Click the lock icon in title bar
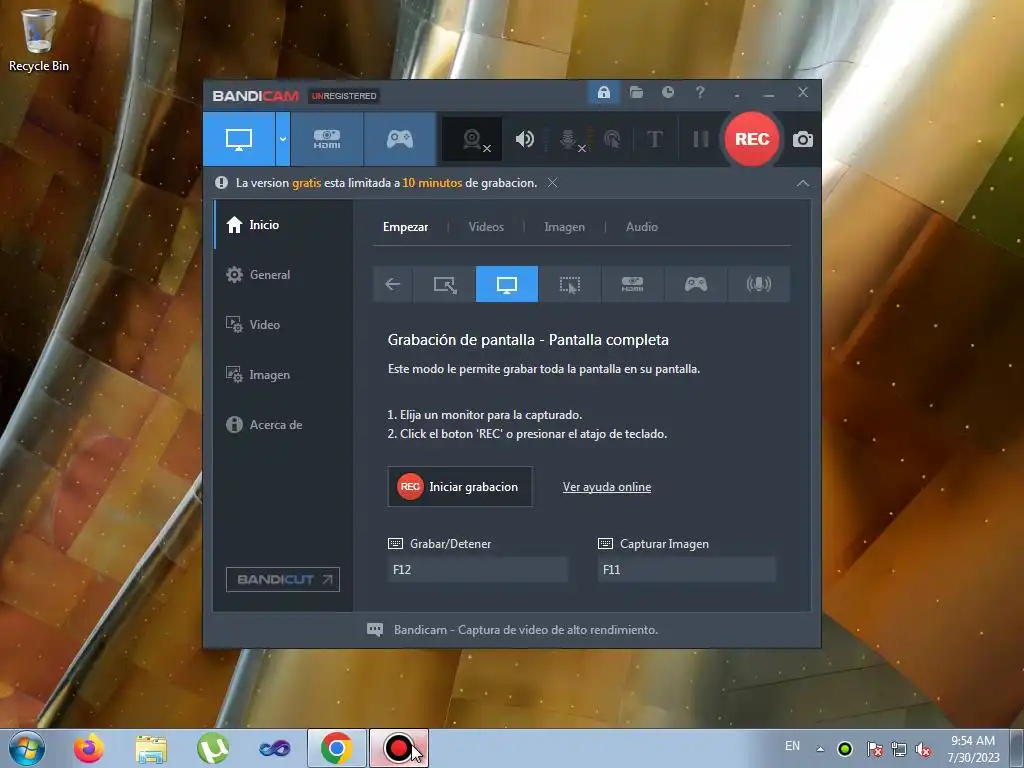Viewport: 1024px width, 768px height. click(x=603, y=93)
